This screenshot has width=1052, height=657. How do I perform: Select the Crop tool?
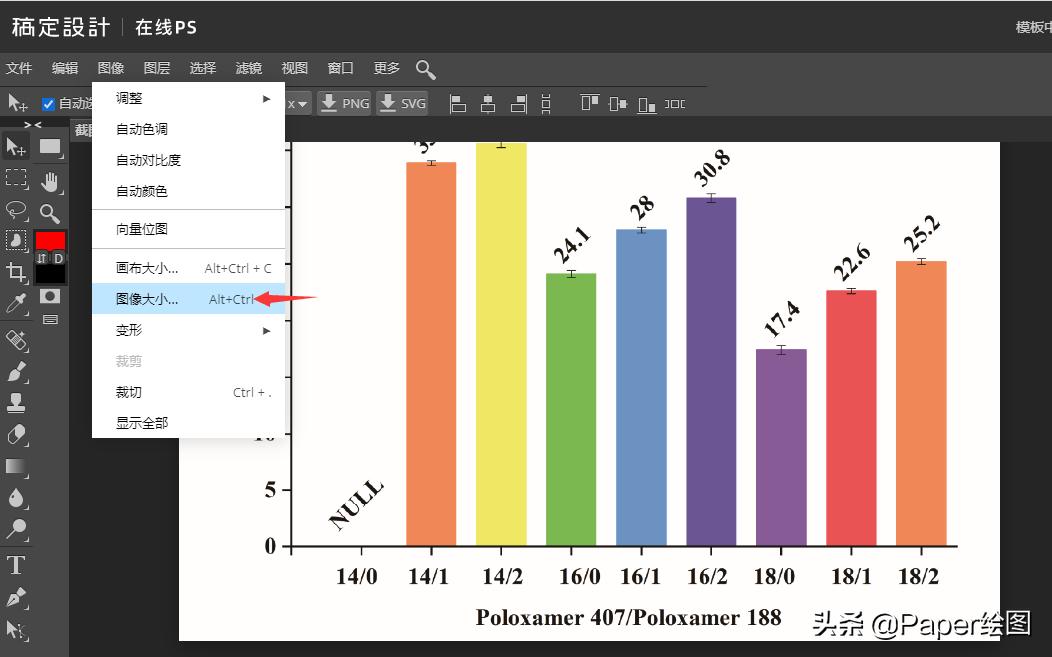[x=16, y=272]
